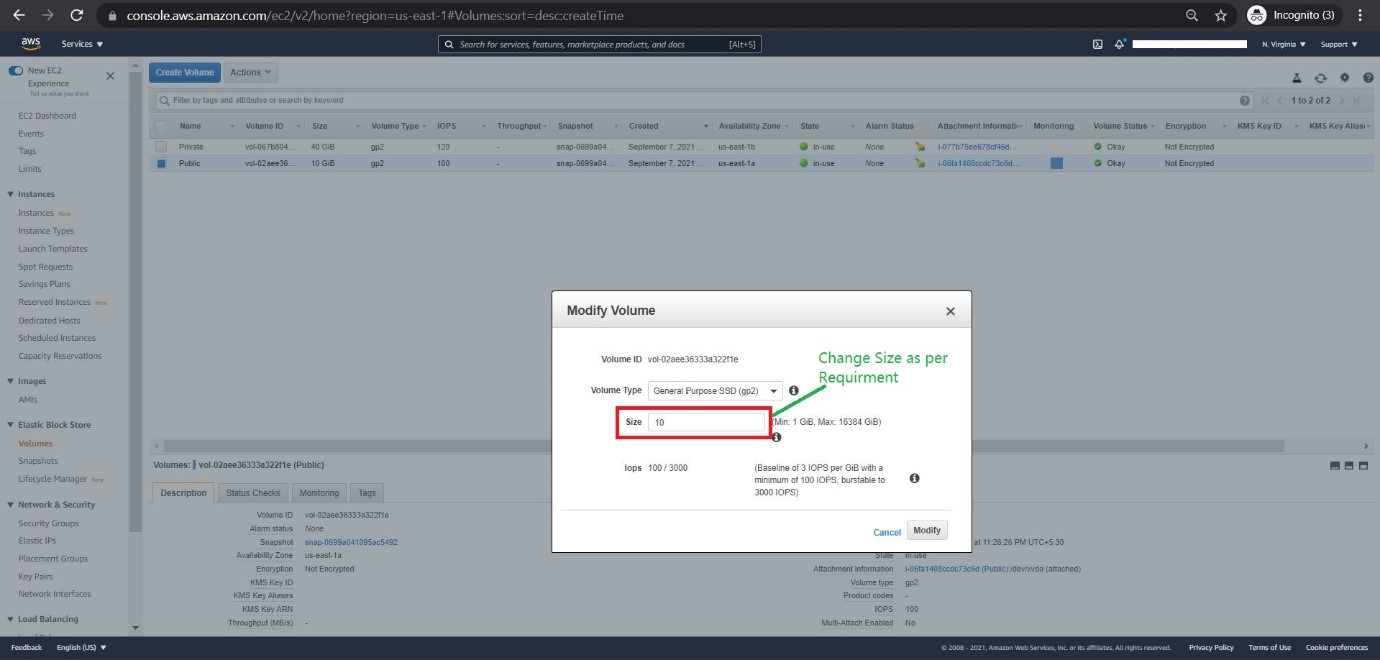Click info icon beside Iops description
The image size is (1380, 660).
click(x=914, y=479)
